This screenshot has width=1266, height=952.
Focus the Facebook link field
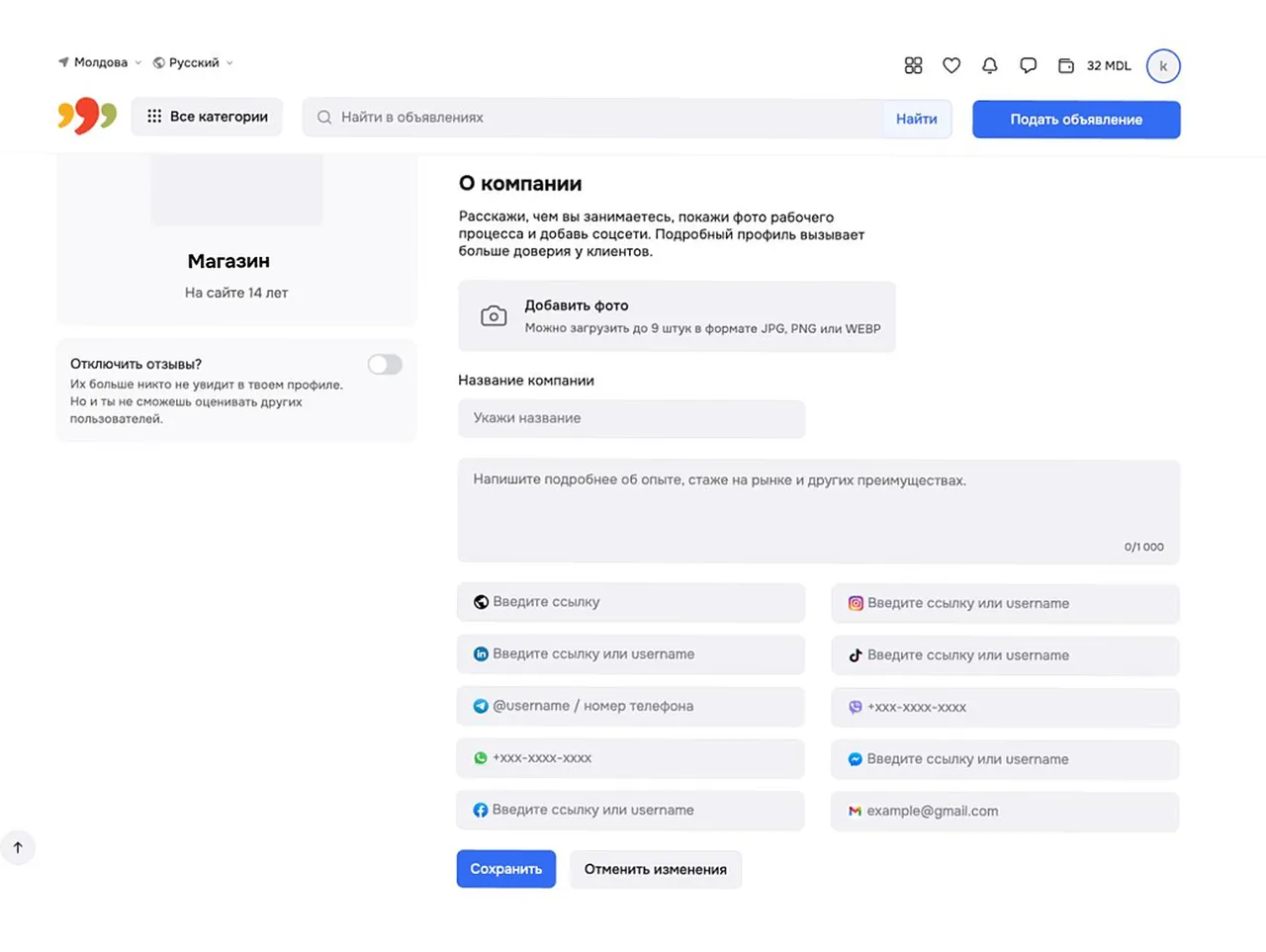pyautogui.click(x=631, y=810)
